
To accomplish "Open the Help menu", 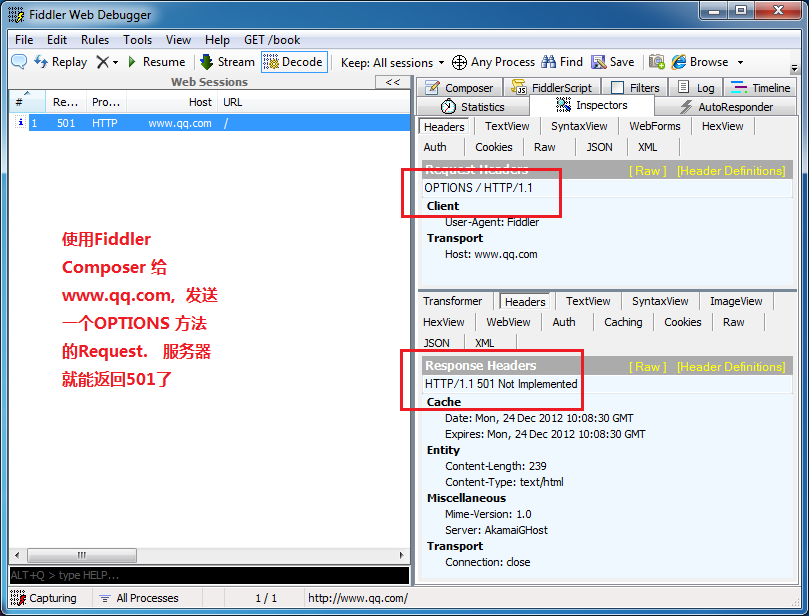I will [x=217, y=40].
